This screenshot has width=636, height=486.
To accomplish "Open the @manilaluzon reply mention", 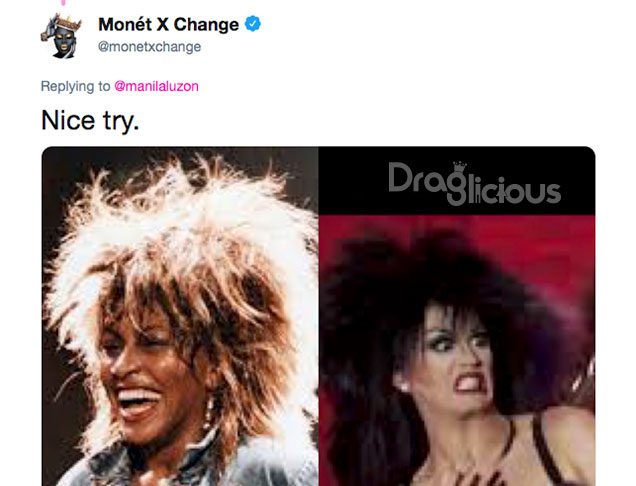I will coord(157,86).
